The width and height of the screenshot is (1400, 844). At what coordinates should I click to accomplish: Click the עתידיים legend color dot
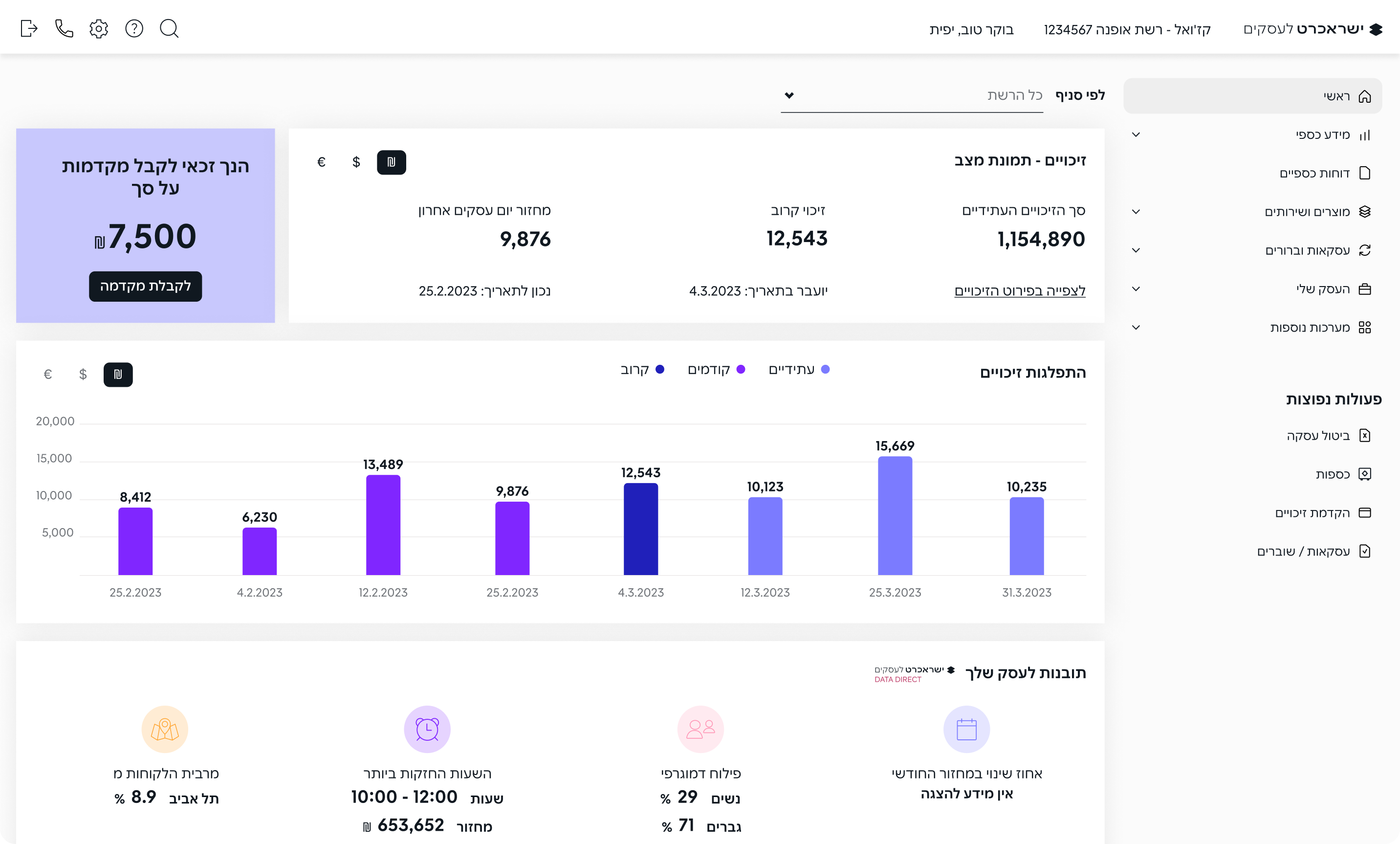pyautogui.click(x=826, y=369)
